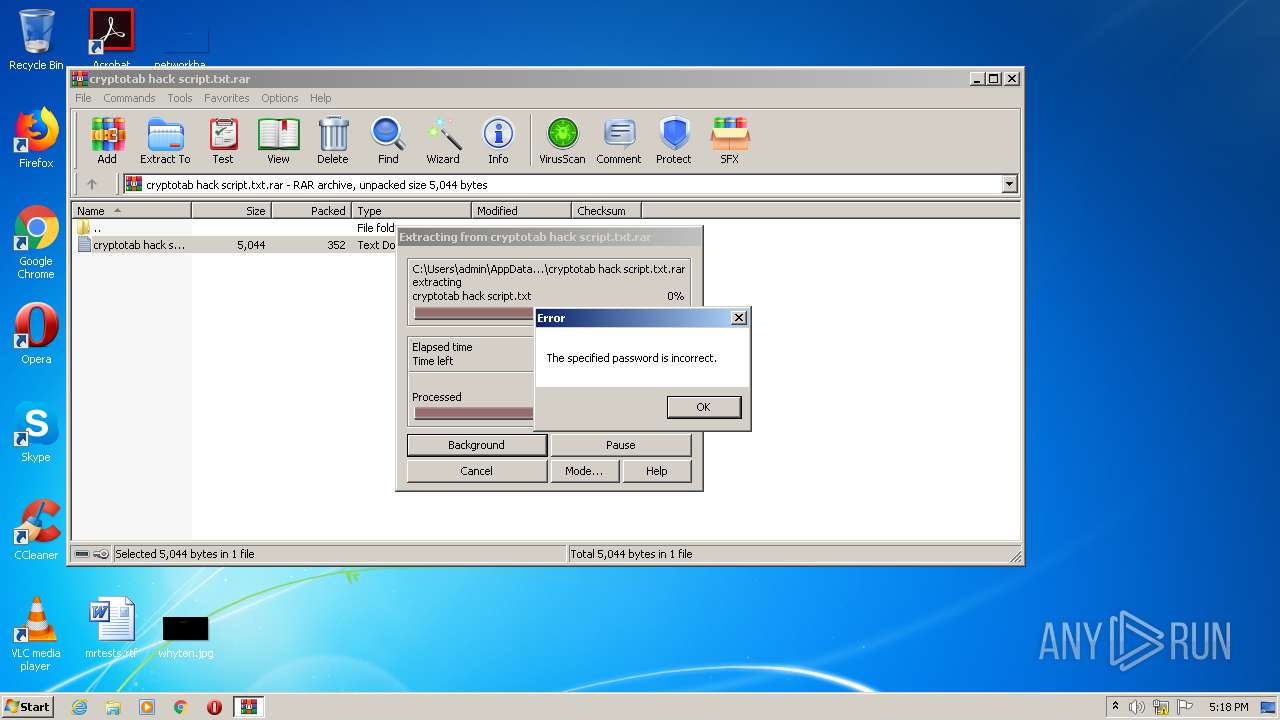Sort by the Size column header
This screenshot has height=720, width=1280.
pyautogui.click(x=232, y=211)
